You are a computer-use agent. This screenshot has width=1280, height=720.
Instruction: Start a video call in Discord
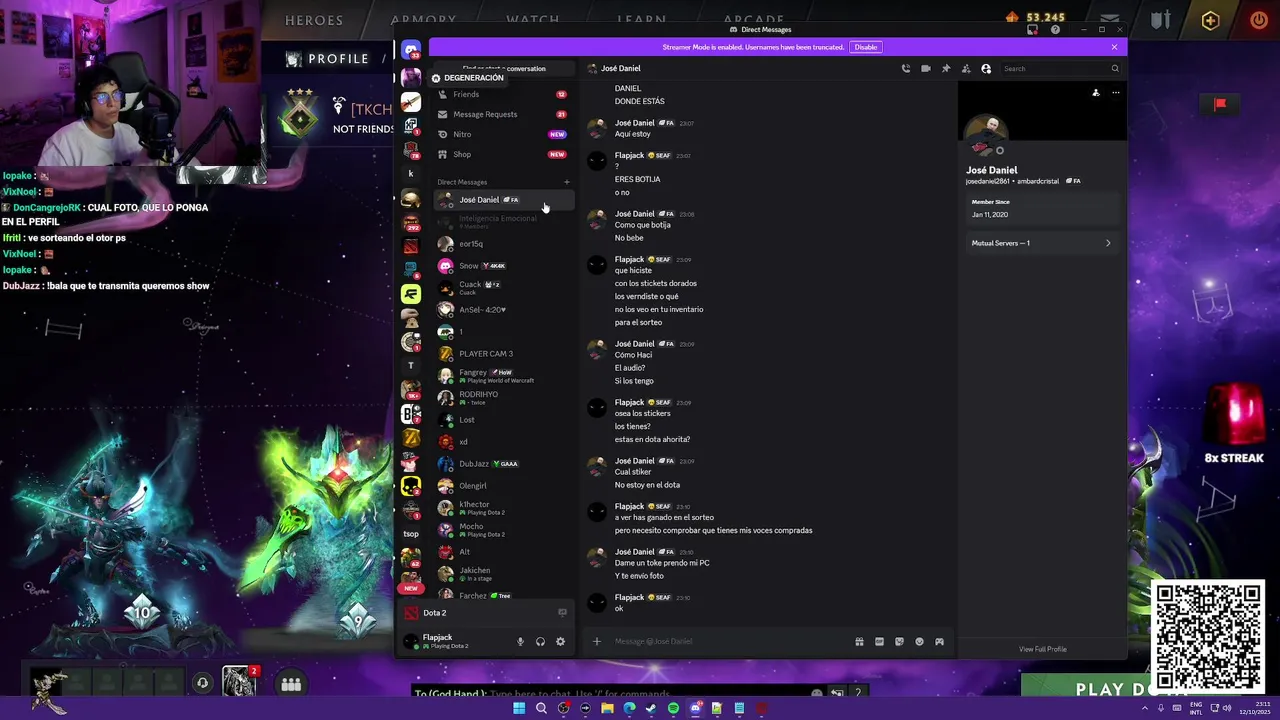(926, 69)
